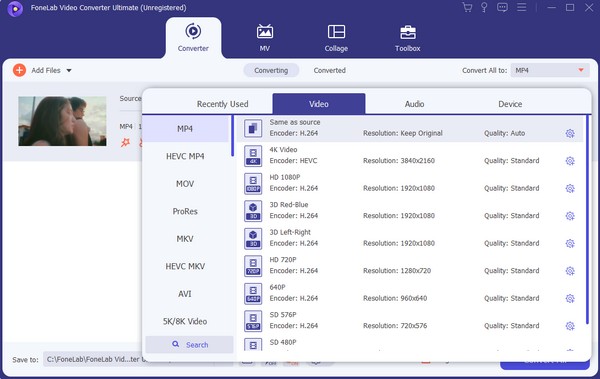The width and height of the screenshot is (600, 379).
Task: Show the Converting list
Action: 271,70
